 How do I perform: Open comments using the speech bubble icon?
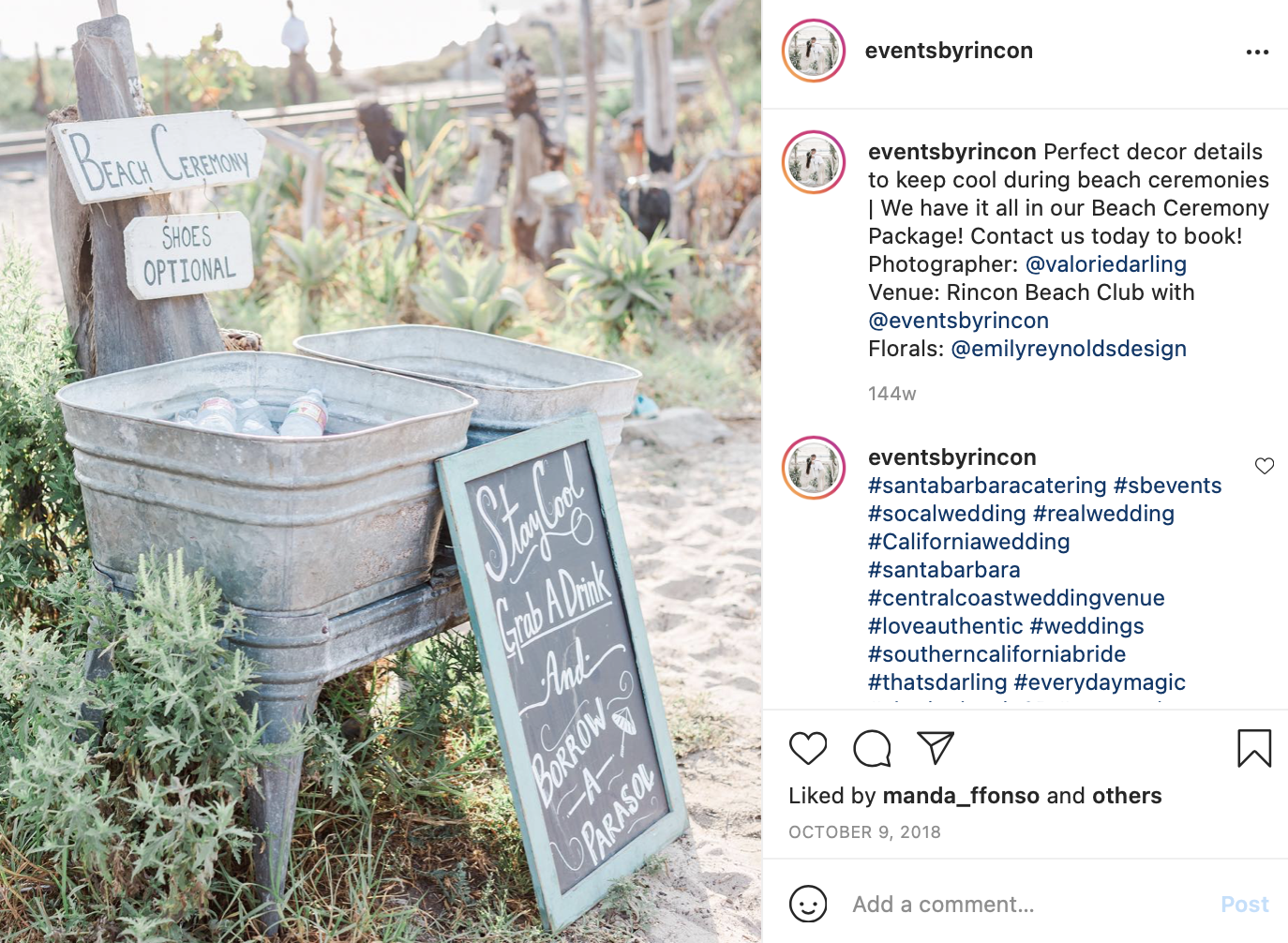(x=872, y=748)
